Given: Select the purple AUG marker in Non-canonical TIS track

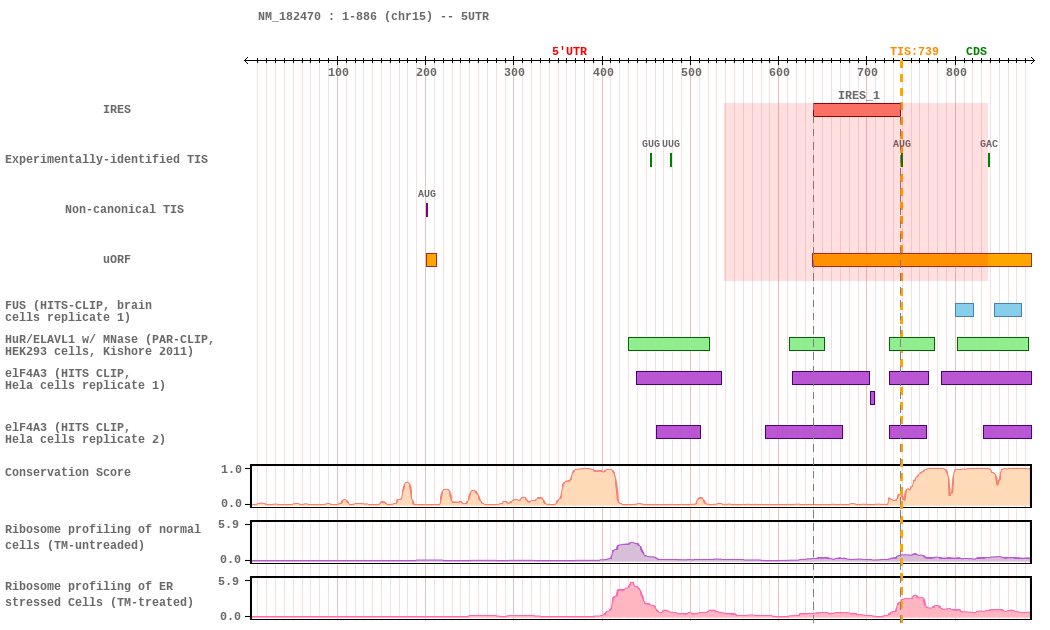Looking at the screenshot, I should [427, 210].
